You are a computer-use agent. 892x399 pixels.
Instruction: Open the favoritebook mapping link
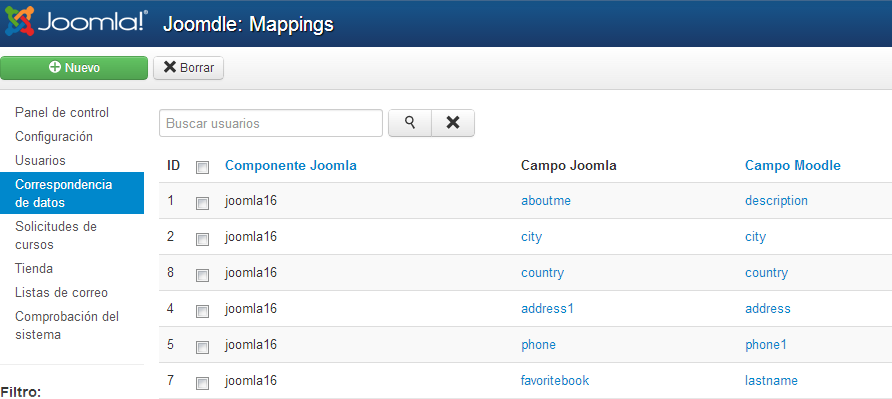pos(555,380)
